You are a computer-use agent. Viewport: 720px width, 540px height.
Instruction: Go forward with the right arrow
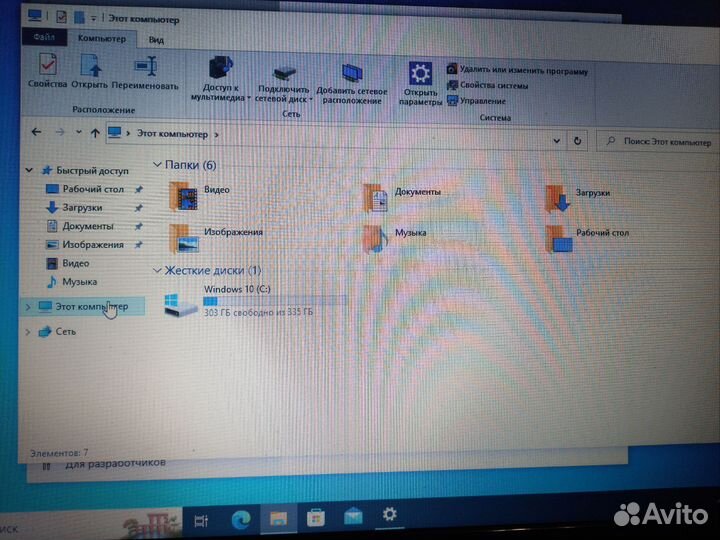tap(60, 133)
